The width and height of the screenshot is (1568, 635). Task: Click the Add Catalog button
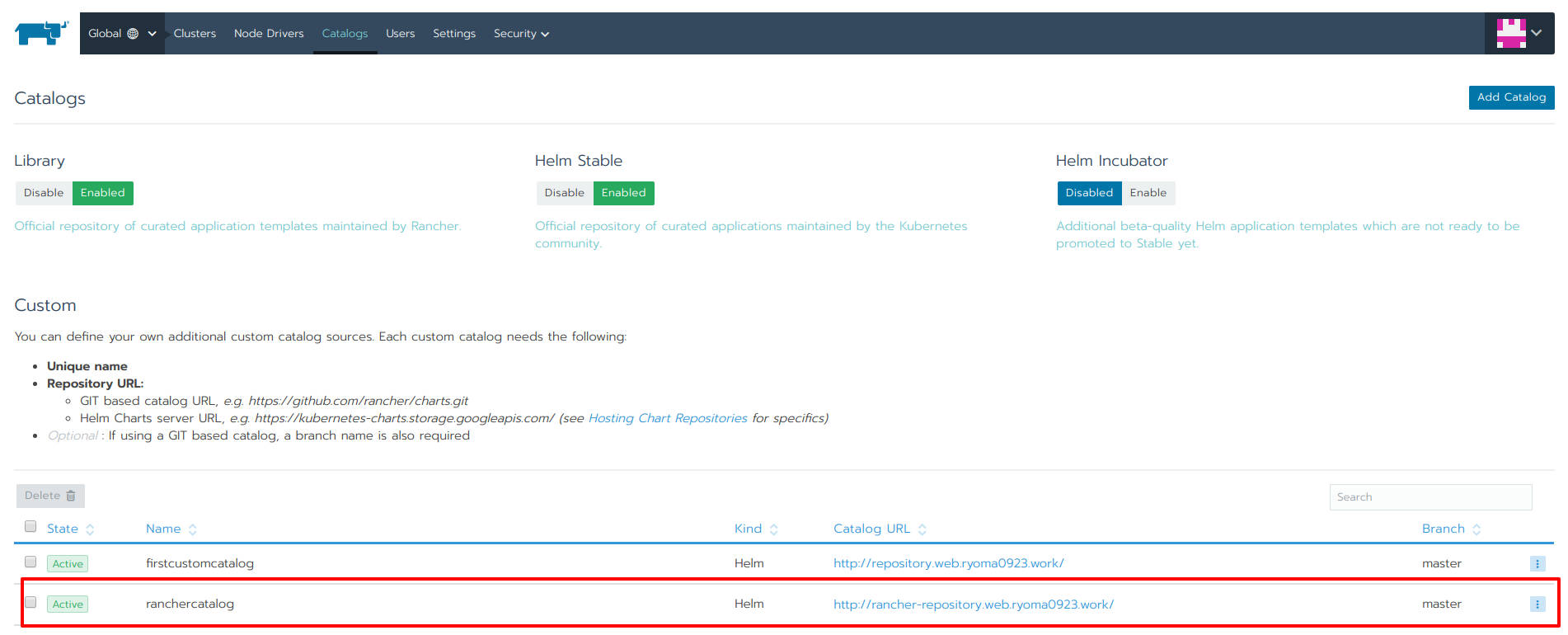tap(1511, 97)
